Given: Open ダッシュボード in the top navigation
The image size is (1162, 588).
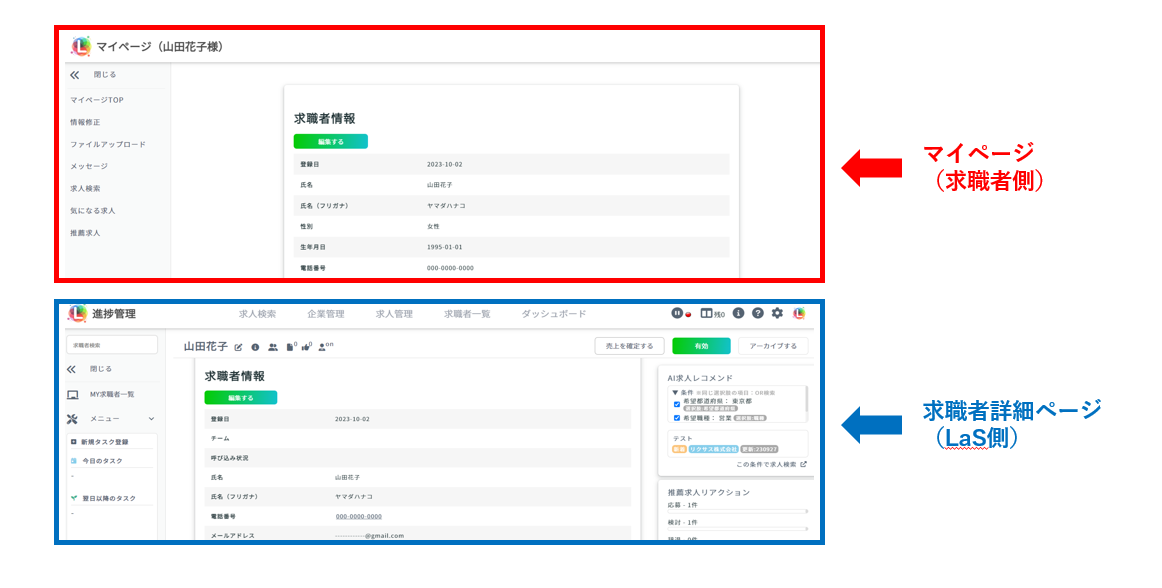Looking at the screenshot, I should point(554,314).
